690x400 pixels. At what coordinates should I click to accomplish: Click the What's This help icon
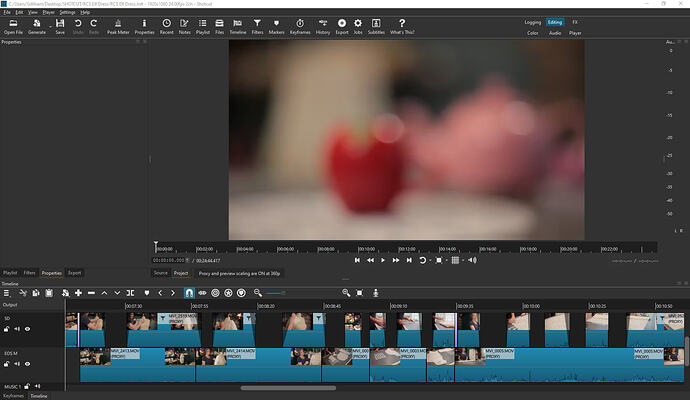402,26
